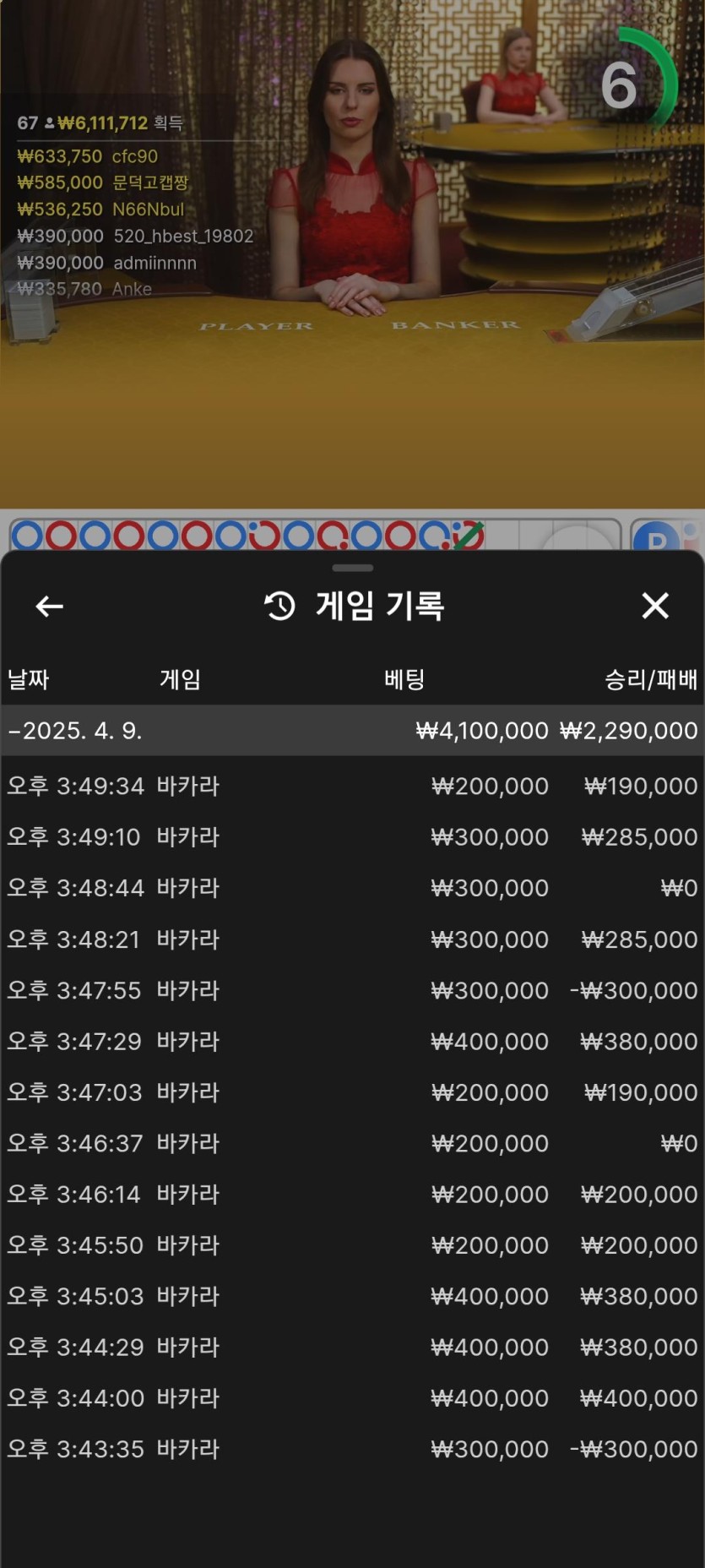This screenshot has height=1568, width=705.
Task: Tap the first blue circle in bead roadmap
Action: pyautogui.click(x=27, y=536)
